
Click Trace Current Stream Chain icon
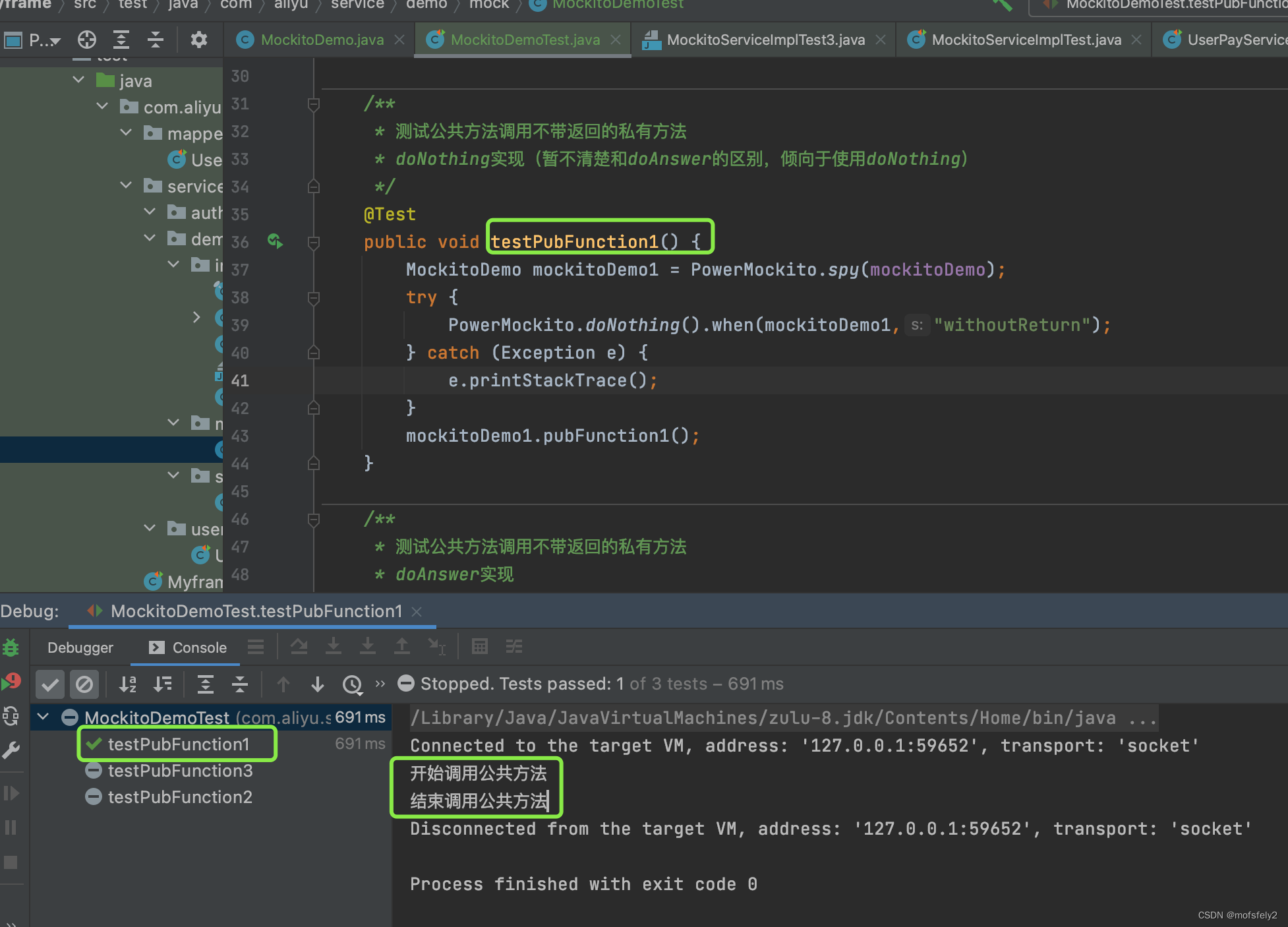pos(514,647)
